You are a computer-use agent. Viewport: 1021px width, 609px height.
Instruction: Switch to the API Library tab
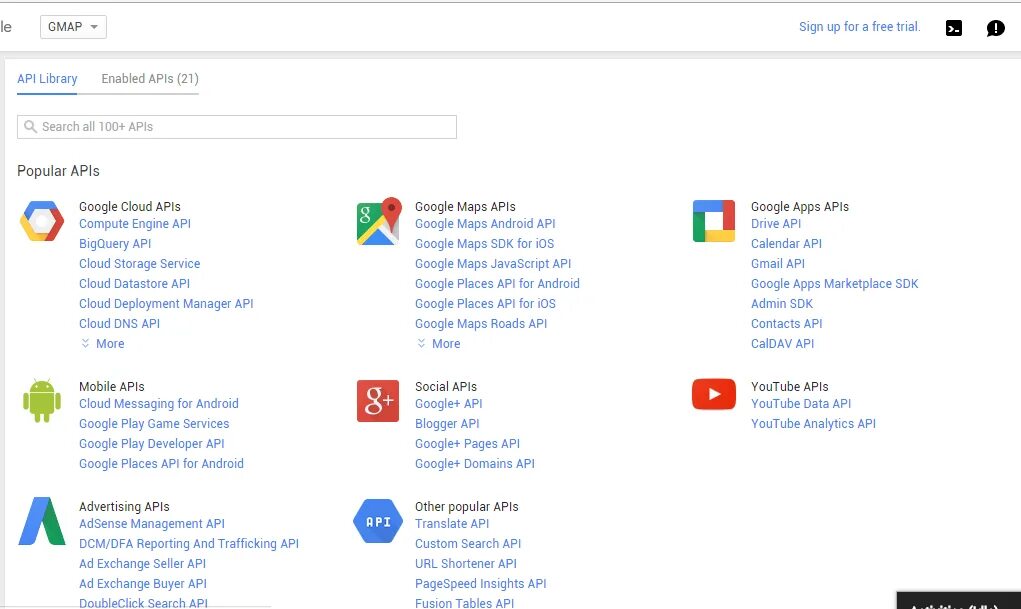(x=47, y=79)
